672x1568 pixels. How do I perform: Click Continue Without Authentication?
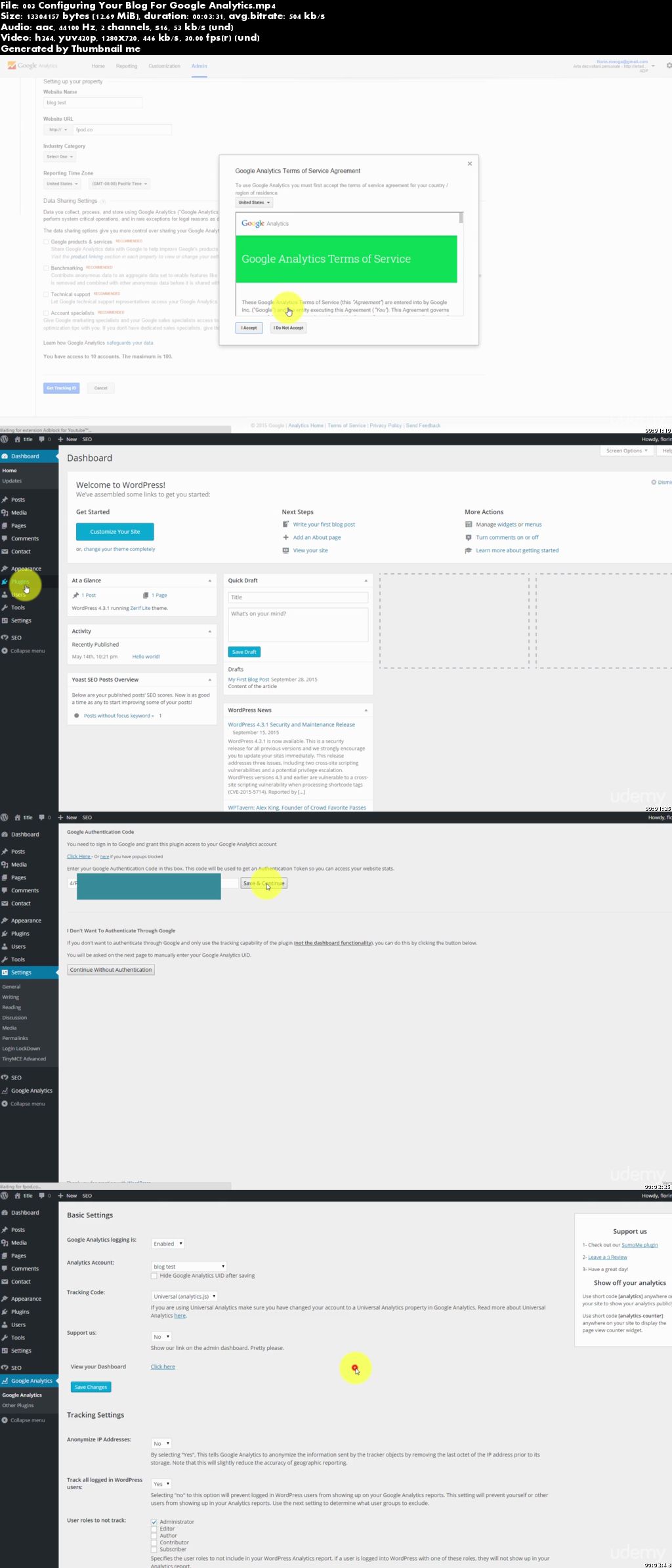[x=111, y=970]
